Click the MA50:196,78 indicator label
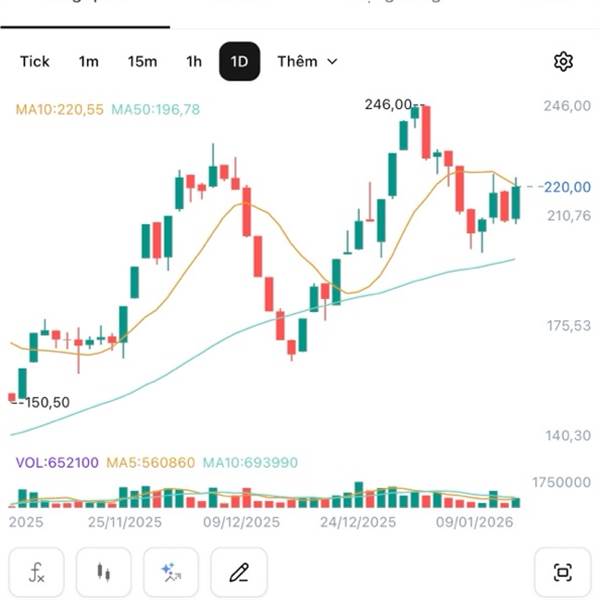This screenshot has height=600, width=600. click(155, 109)
